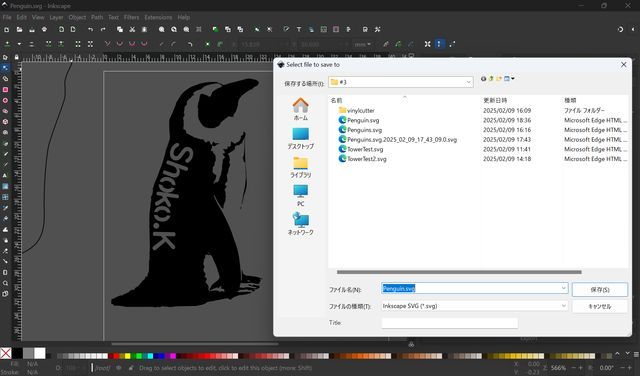The height and width of the screenshot is (376, 640).
Task: Select the Spiral tool in the toolbox
Action: (5, 132)
